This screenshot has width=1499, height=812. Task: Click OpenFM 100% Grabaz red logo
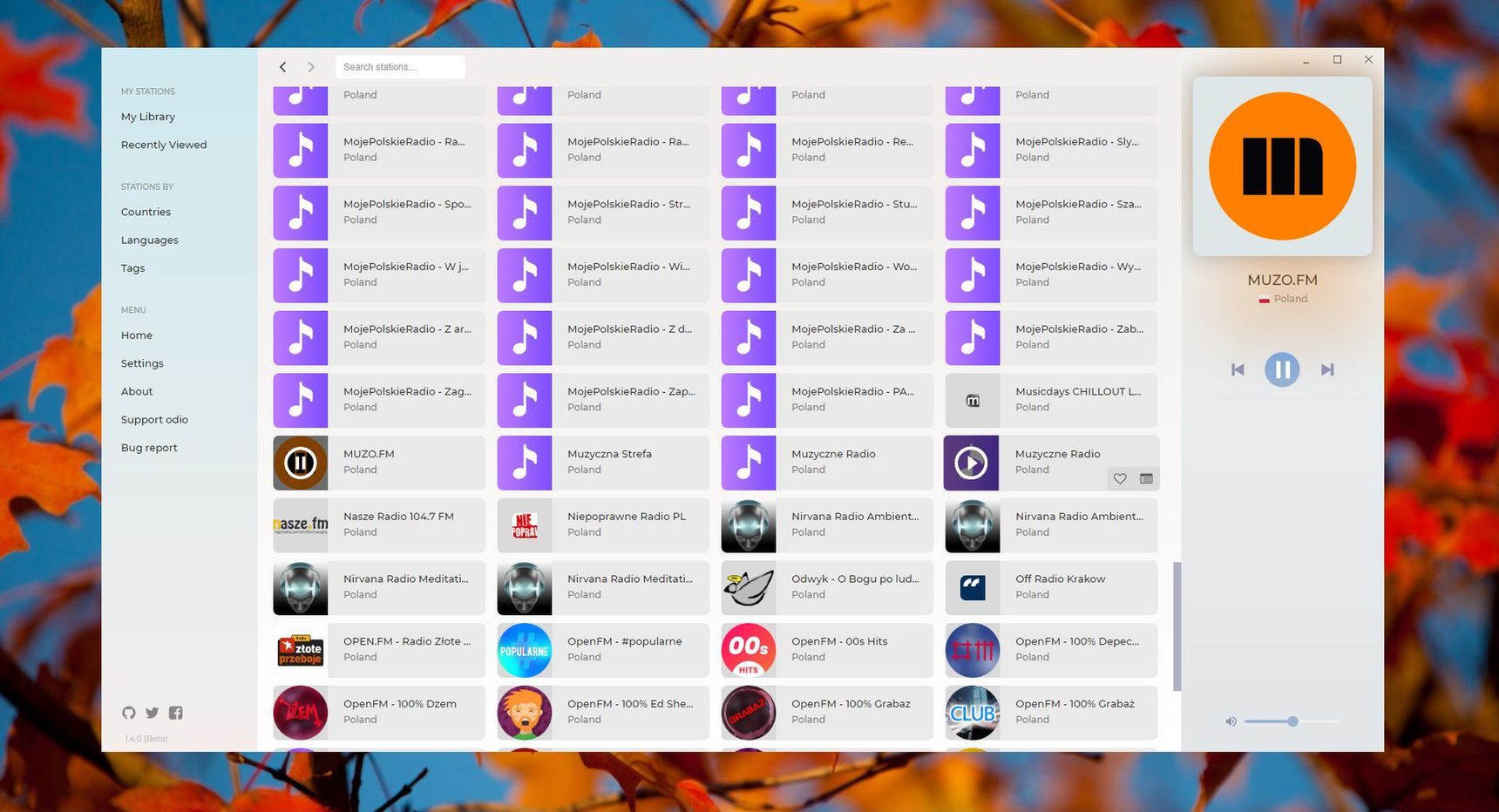[749, 713]
